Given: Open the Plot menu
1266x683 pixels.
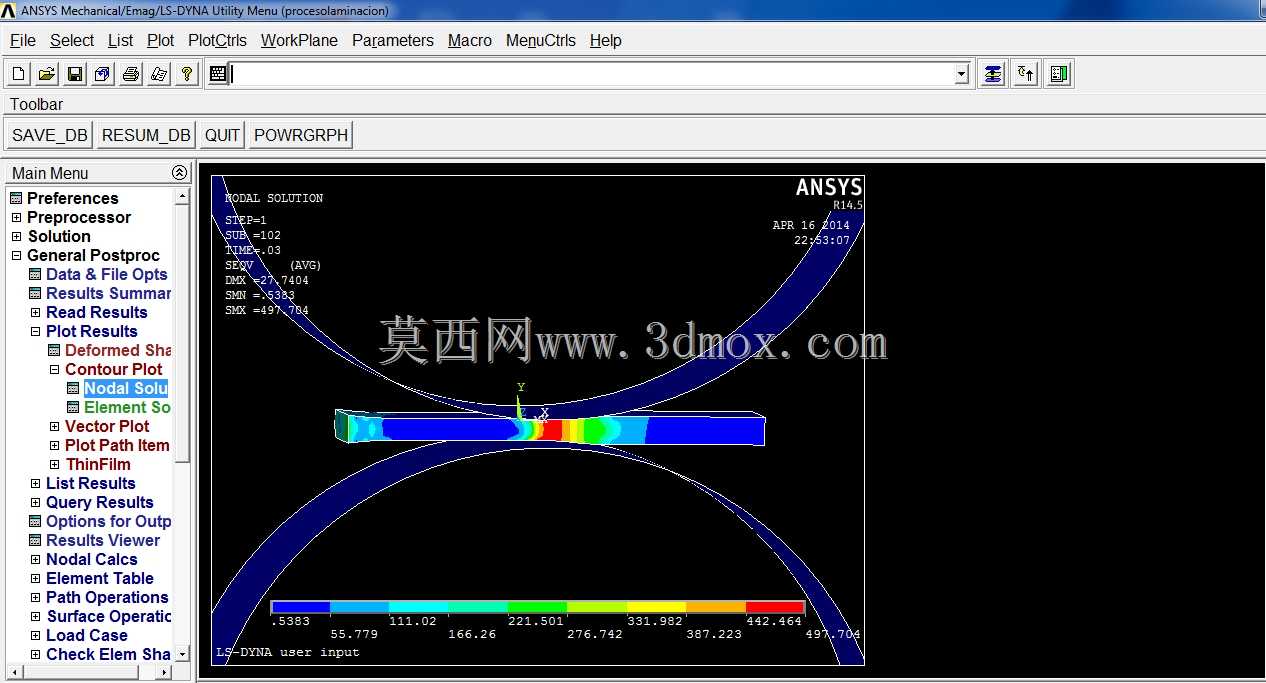Looking at the screenshot, I should [x=160, y=40].
